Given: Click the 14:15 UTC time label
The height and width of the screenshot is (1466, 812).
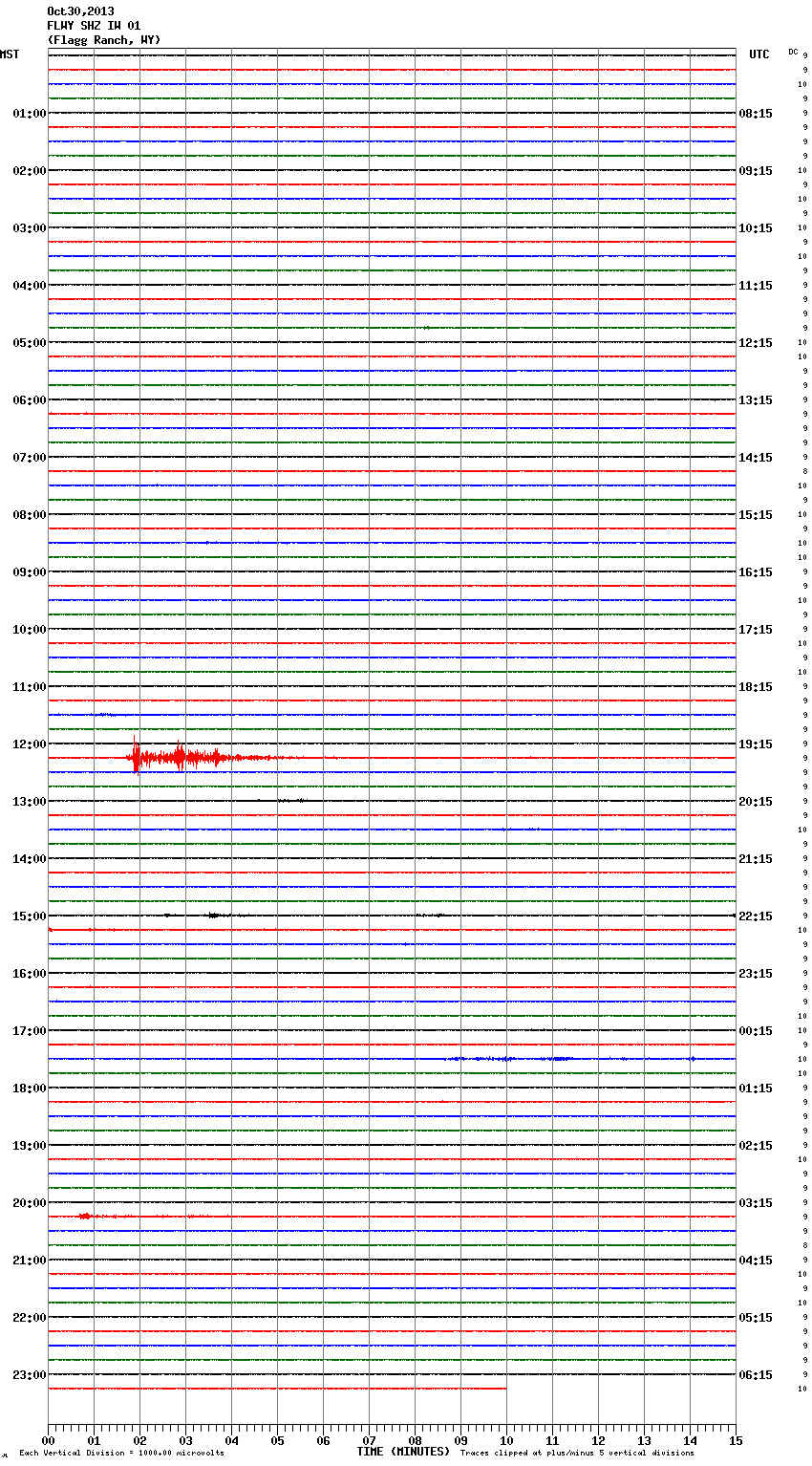Looking at the screenshot, I should tap(756, 457).
